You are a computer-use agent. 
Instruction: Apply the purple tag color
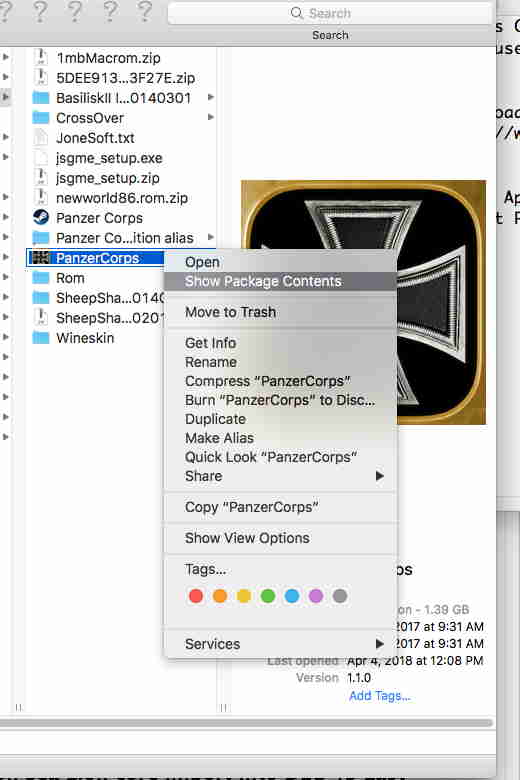click(316, 595)
